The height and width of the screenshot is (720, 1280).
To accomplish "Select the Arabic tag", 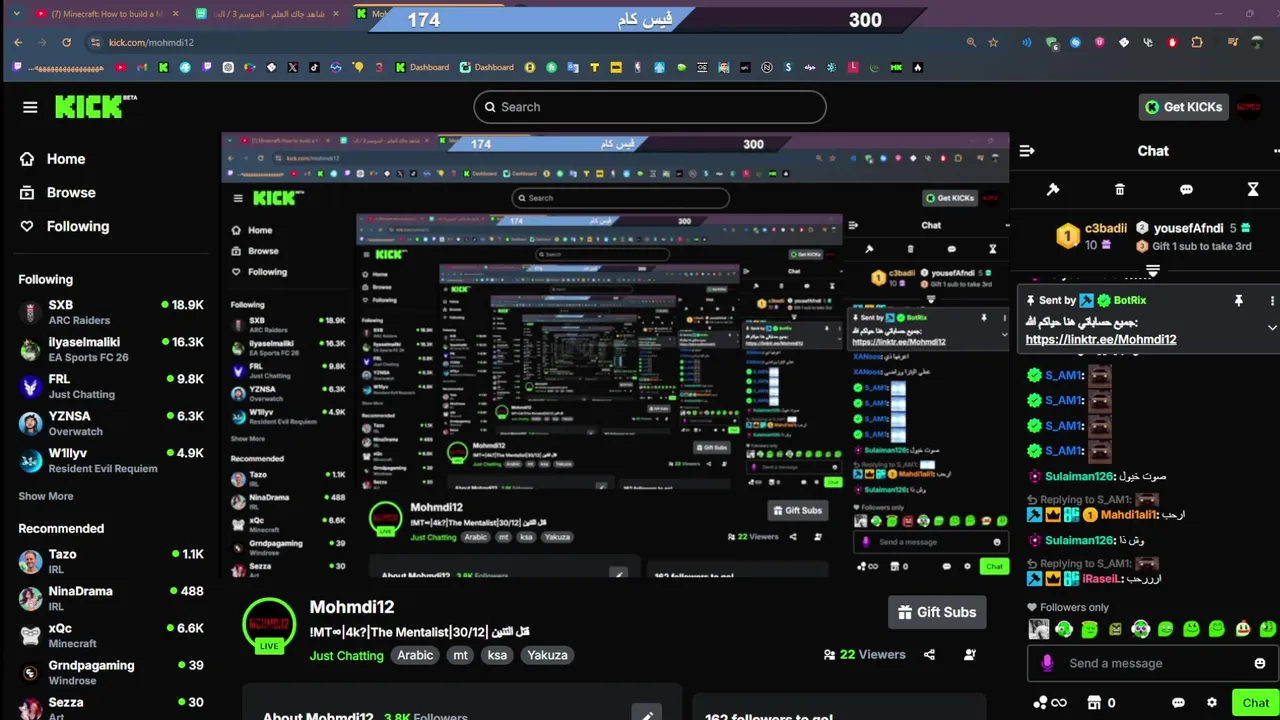I will (415, 655).
